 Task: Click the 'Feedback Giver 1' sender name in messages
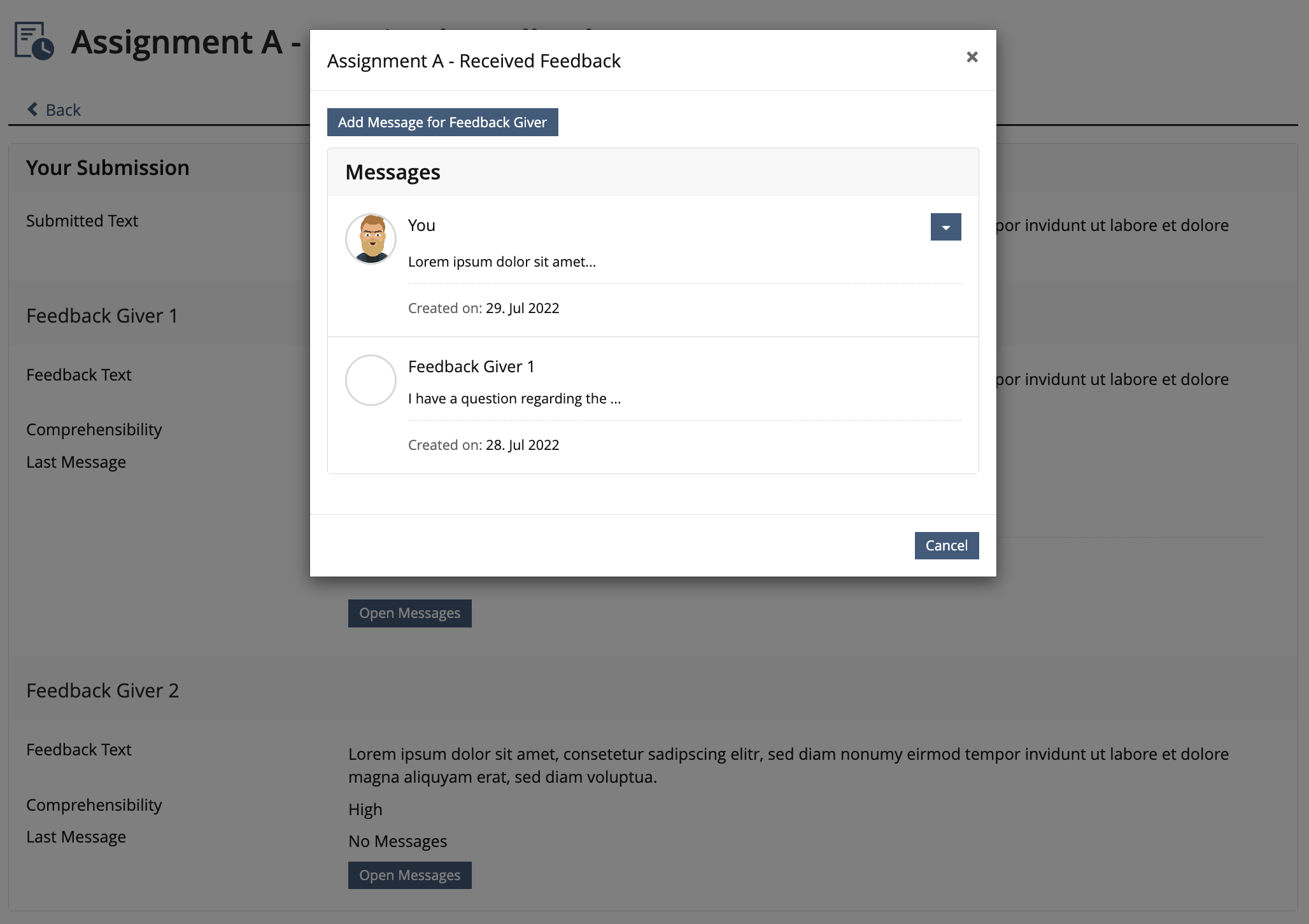[471, 367]
